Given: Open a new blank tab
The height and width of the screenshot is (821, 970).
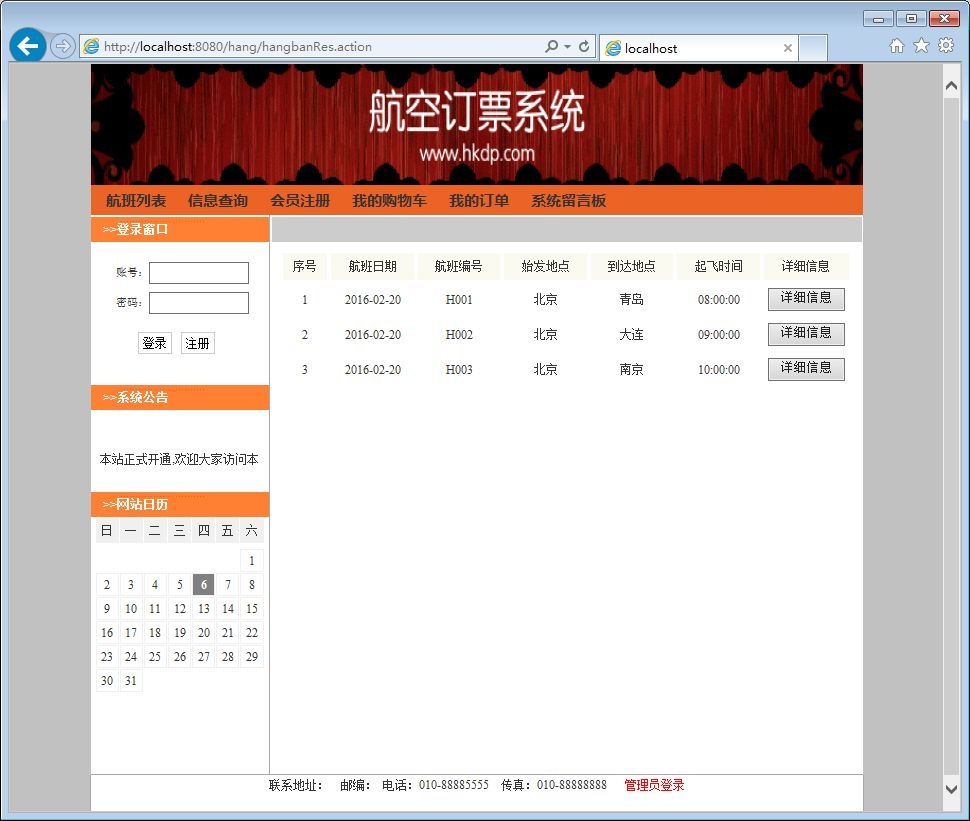Looking at the screenshot, I should pos(813,48).
